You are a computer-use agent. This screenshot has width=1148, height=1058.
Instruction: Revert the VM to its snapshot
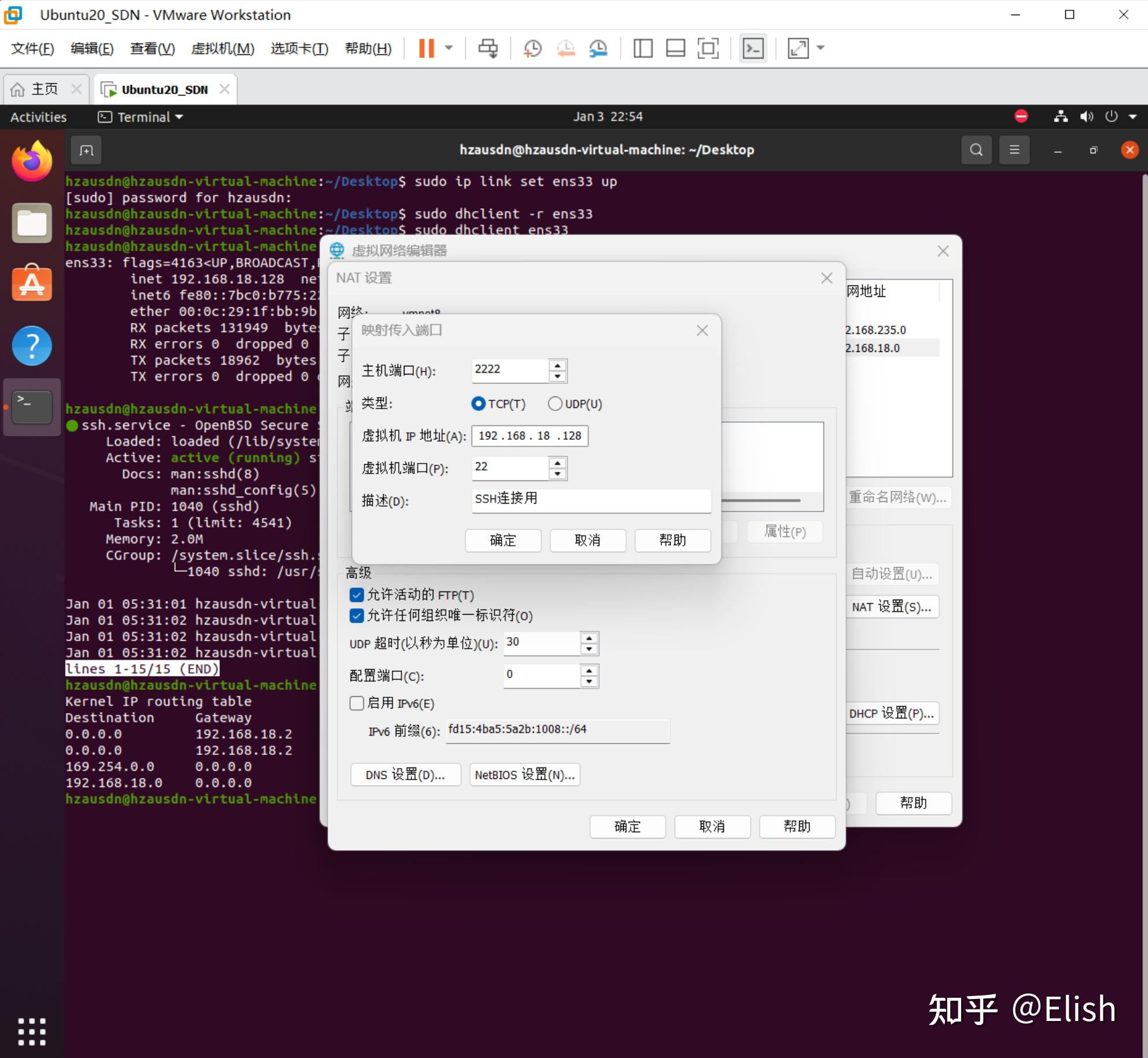[566, 48]
